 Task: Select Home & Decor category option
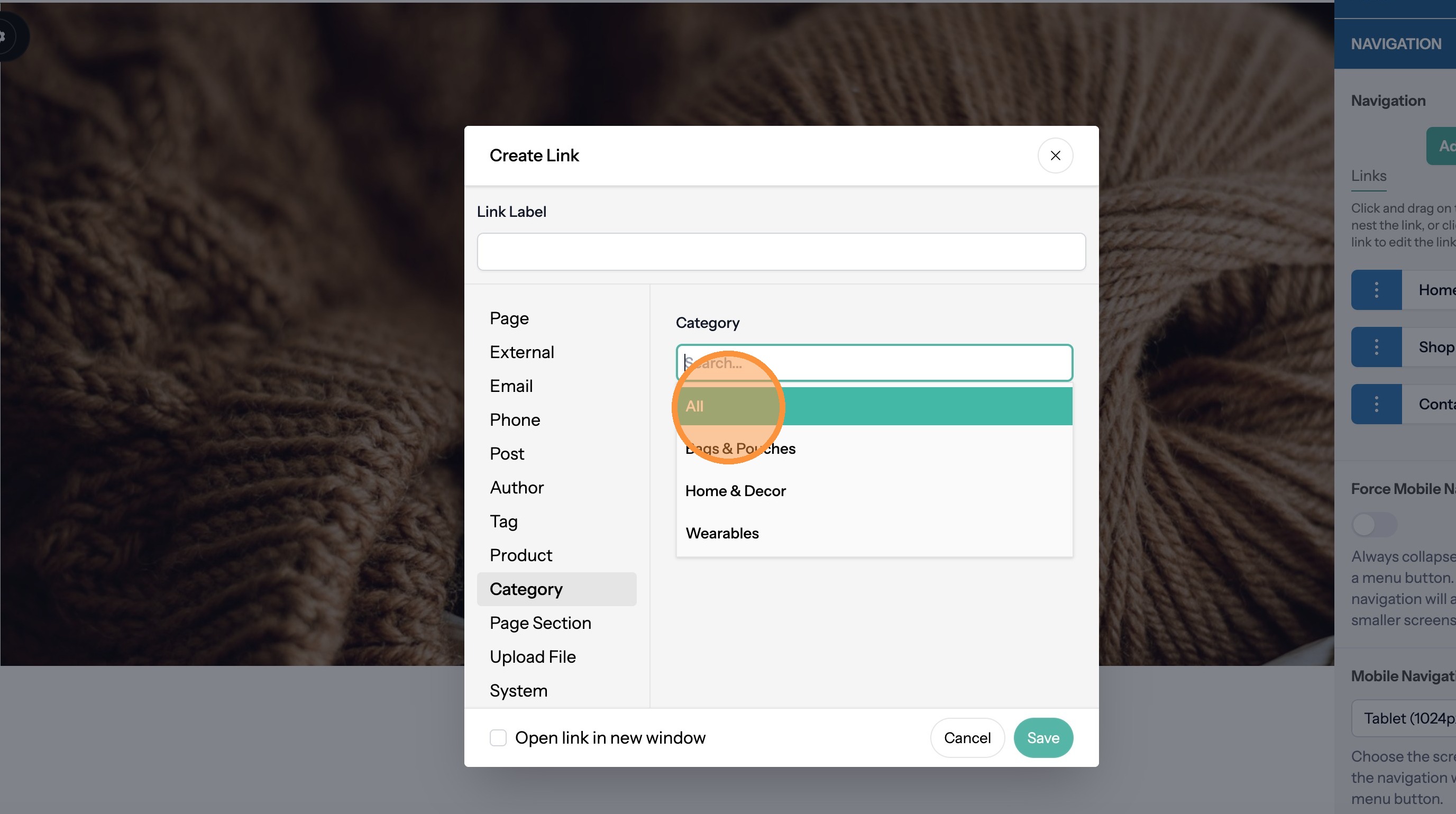click(735, 491)
